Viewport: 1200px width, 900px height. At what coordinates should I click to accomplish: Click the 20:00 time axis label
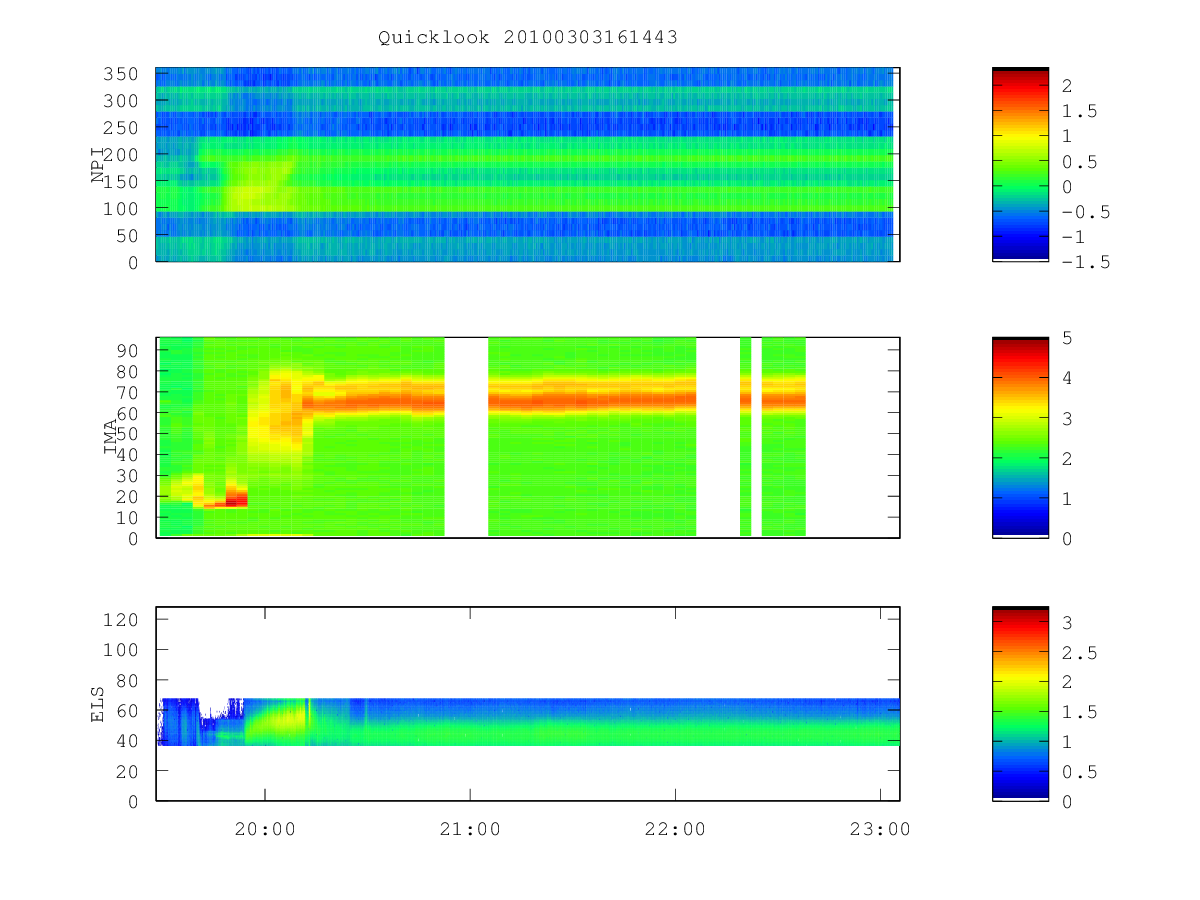pos(265,829)
